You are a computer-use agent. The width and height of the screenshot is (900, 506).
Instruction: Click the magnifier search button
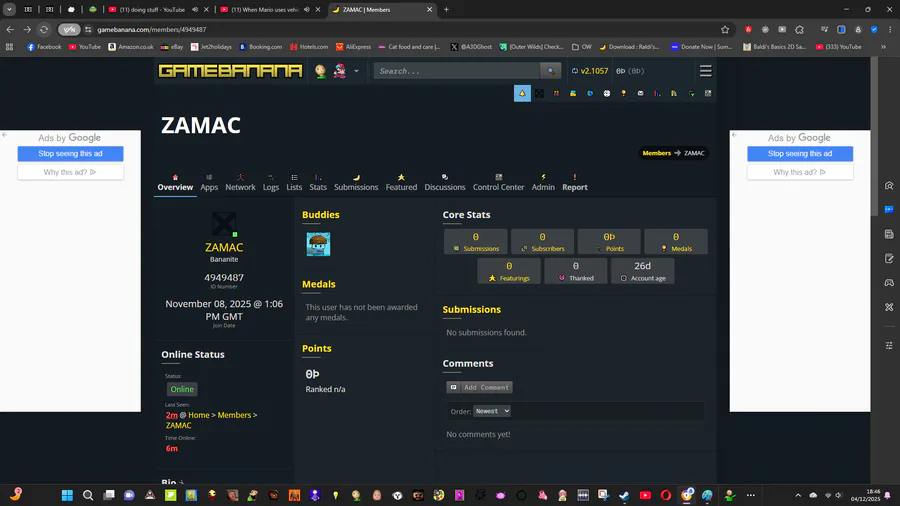click(x=550, y=71)
